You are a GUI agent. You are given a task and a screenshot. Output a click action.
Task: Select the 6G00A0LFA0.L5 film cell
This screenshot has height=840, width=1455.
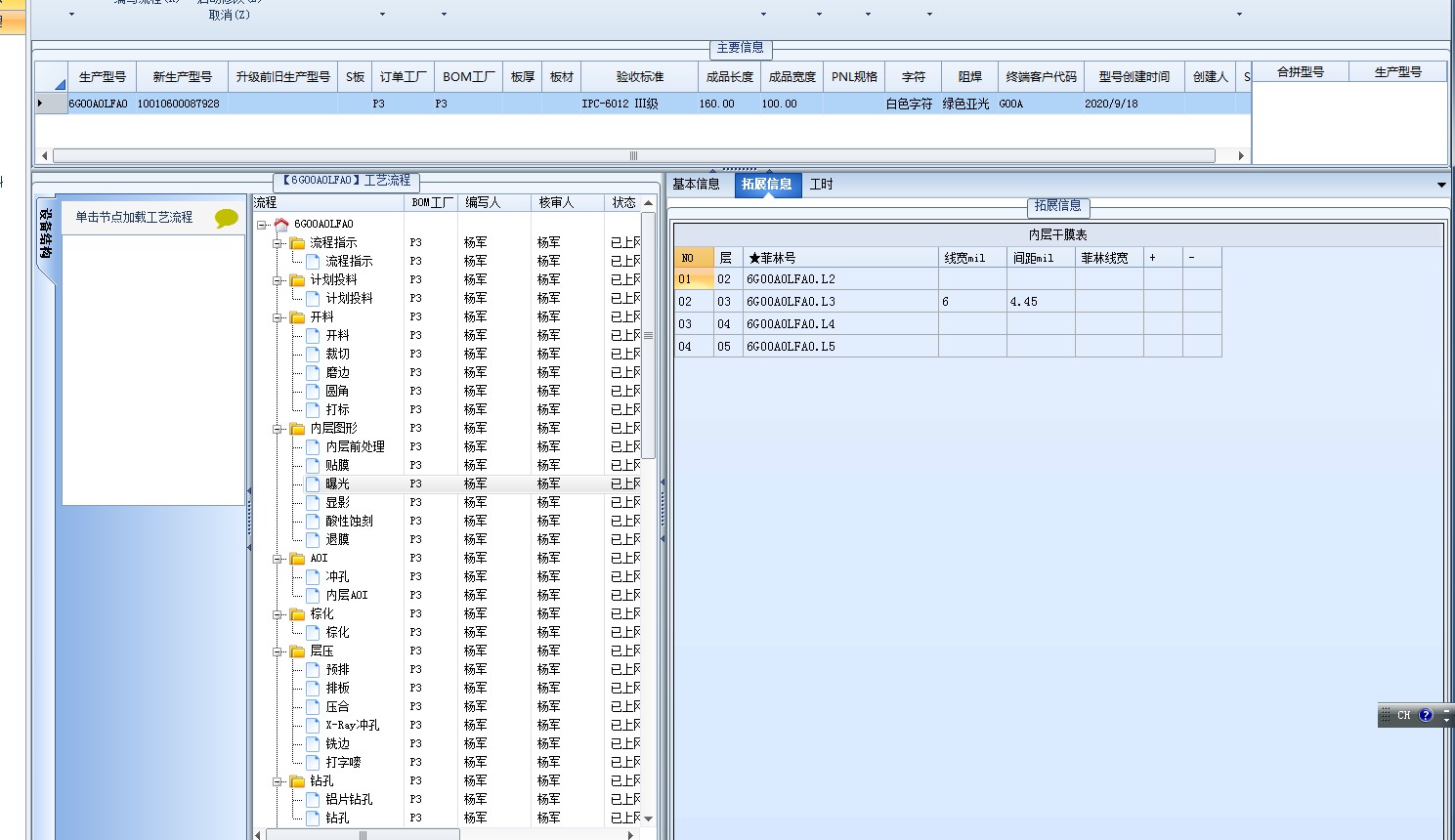point(840,347)
